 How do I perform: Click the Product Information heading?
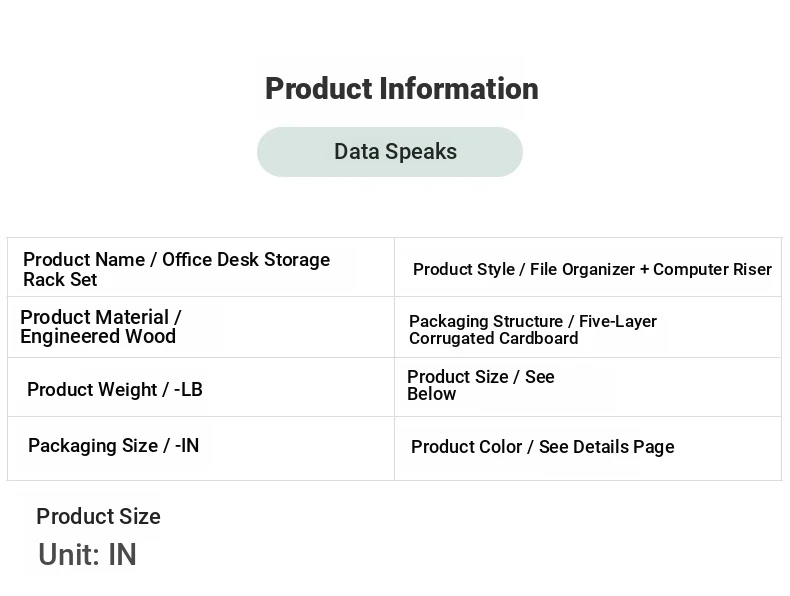point(402,89)
